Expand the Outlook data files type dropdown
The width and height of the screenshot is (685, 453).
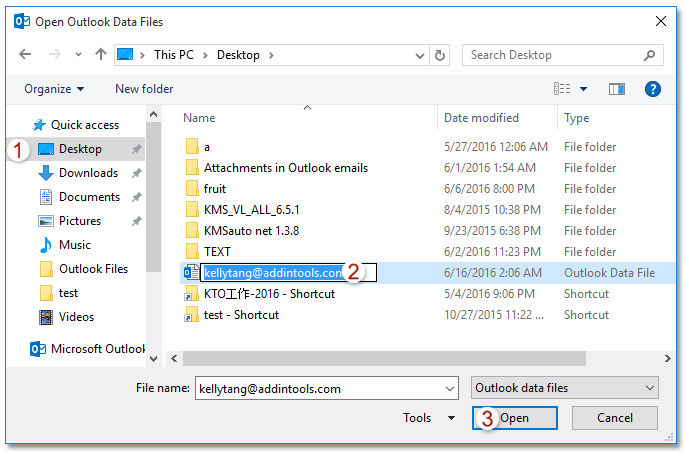564,388
